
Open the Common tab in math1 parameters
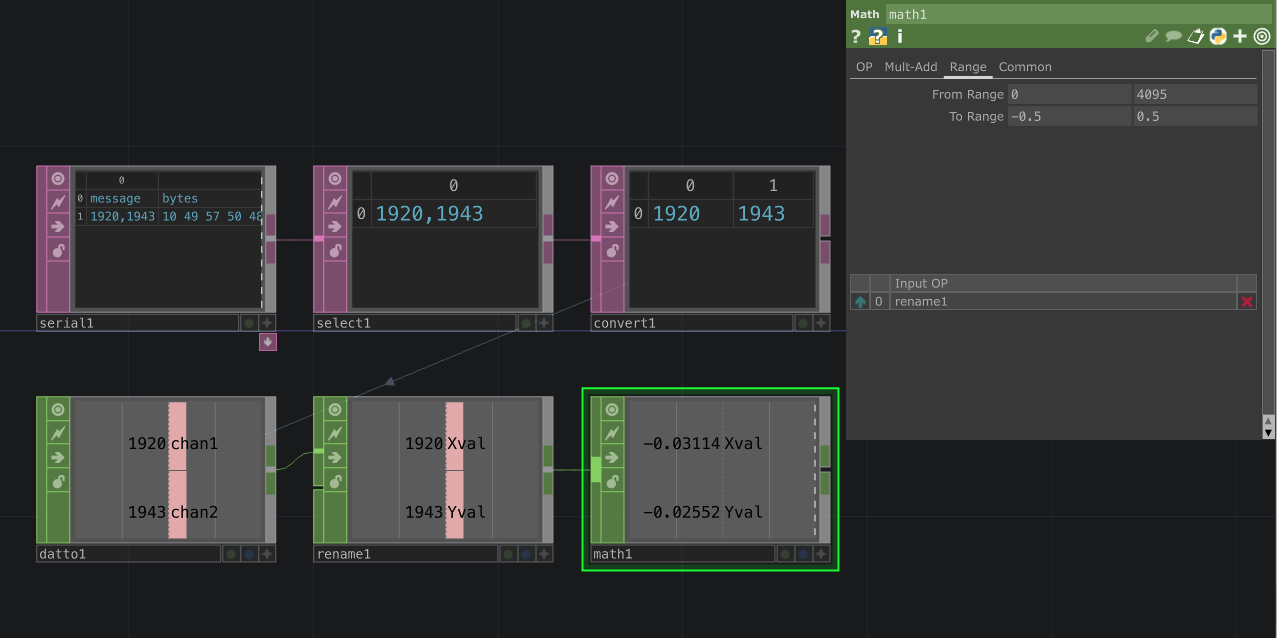point(1024,67)
